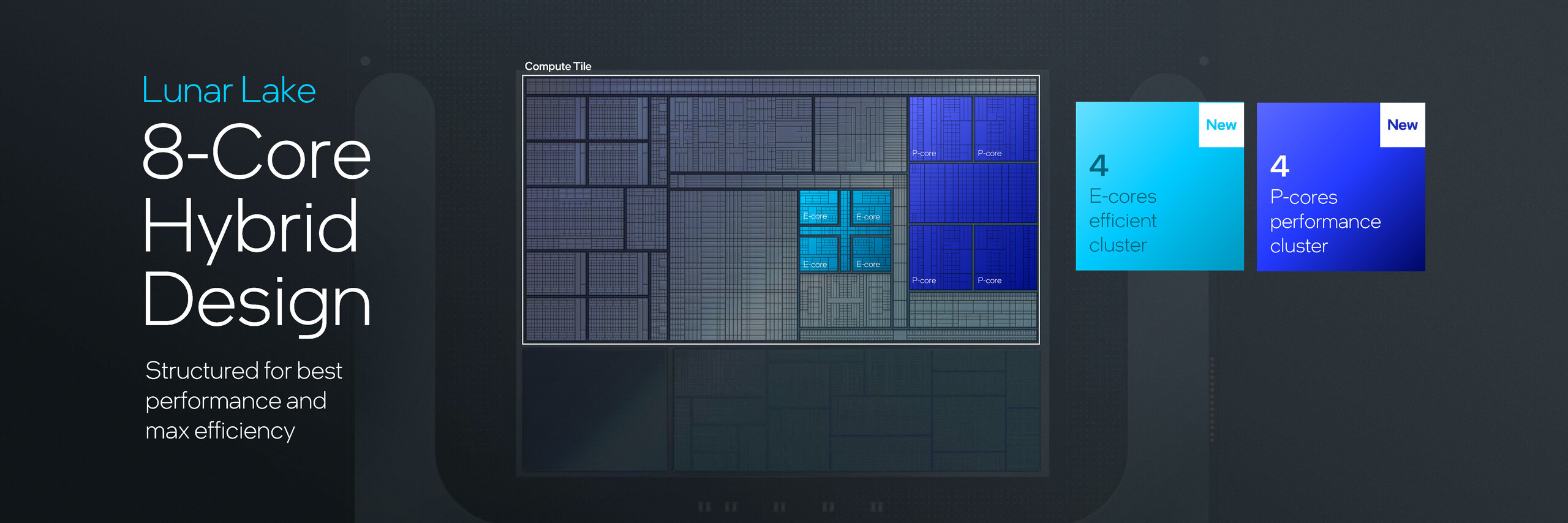Click the 4 P-cores performance cluster card

1341,187
